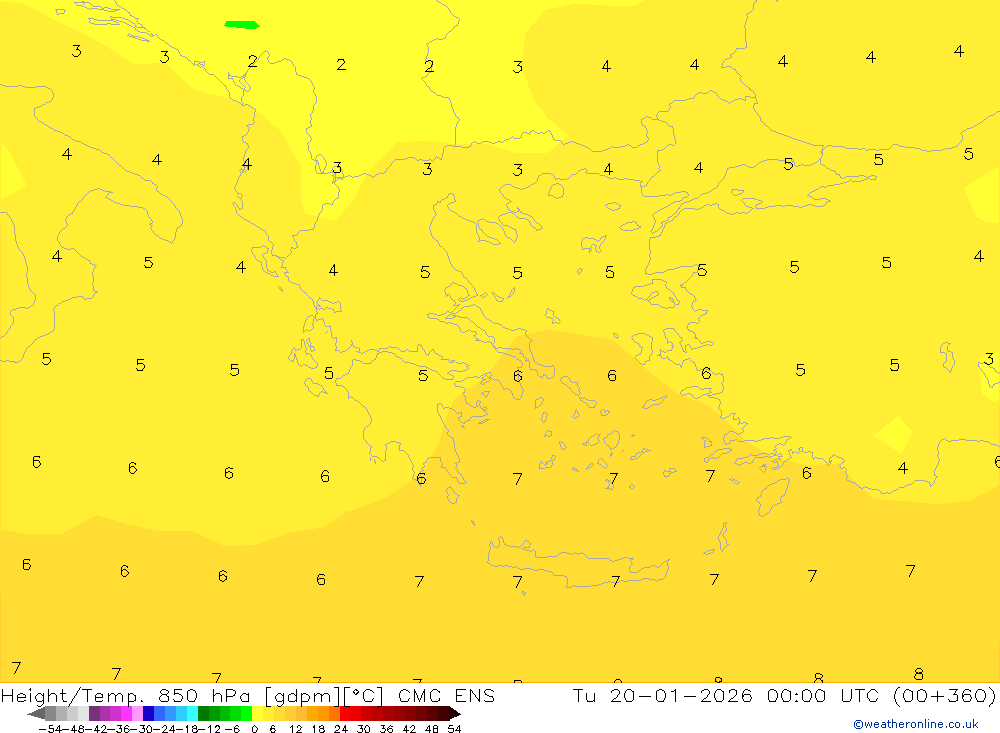Click the 0 legend scale label

pyautogui.click(x=254, y=729)
